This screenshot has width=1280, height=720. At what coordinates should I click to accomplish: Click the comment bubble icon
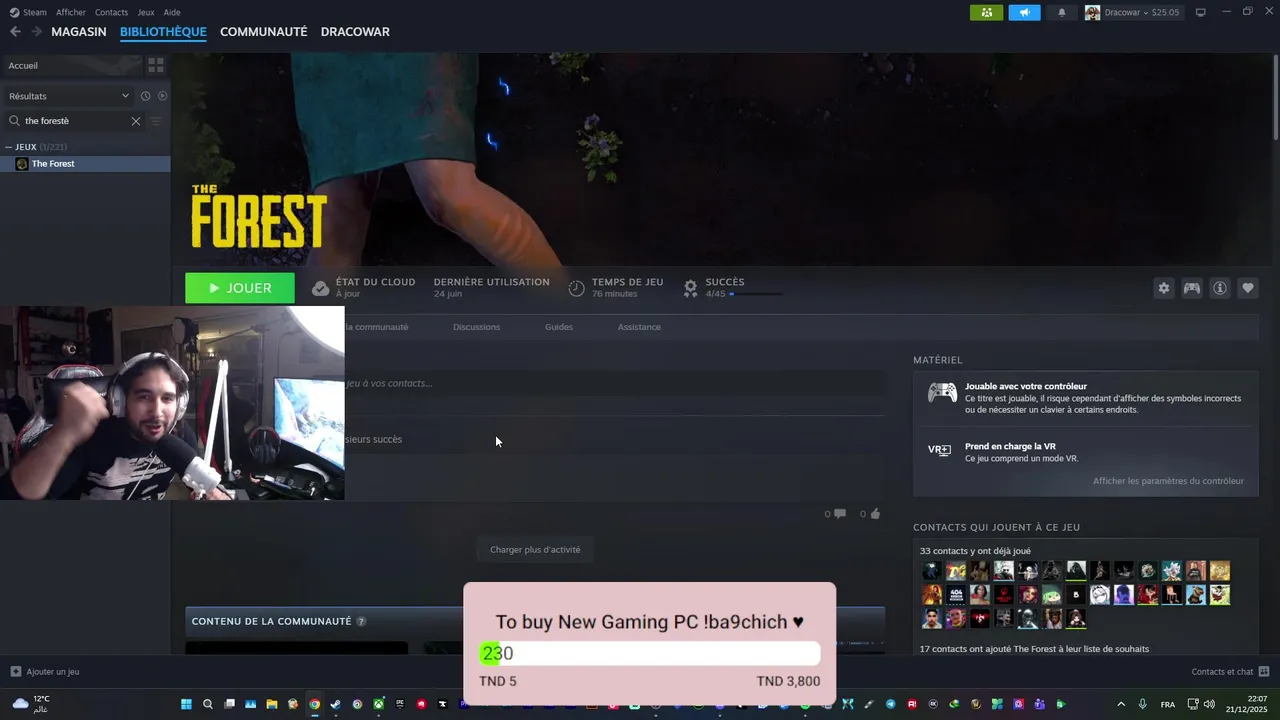840,514
